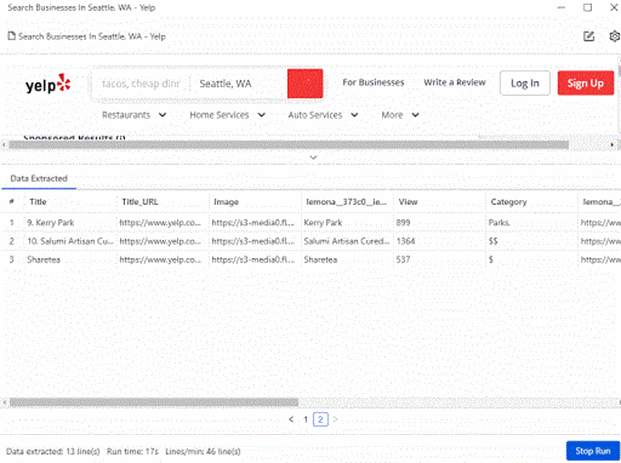Open the edit task icon
Viewport: 621px width, 463px height.
pyautogui.click(x=589, y=36)
